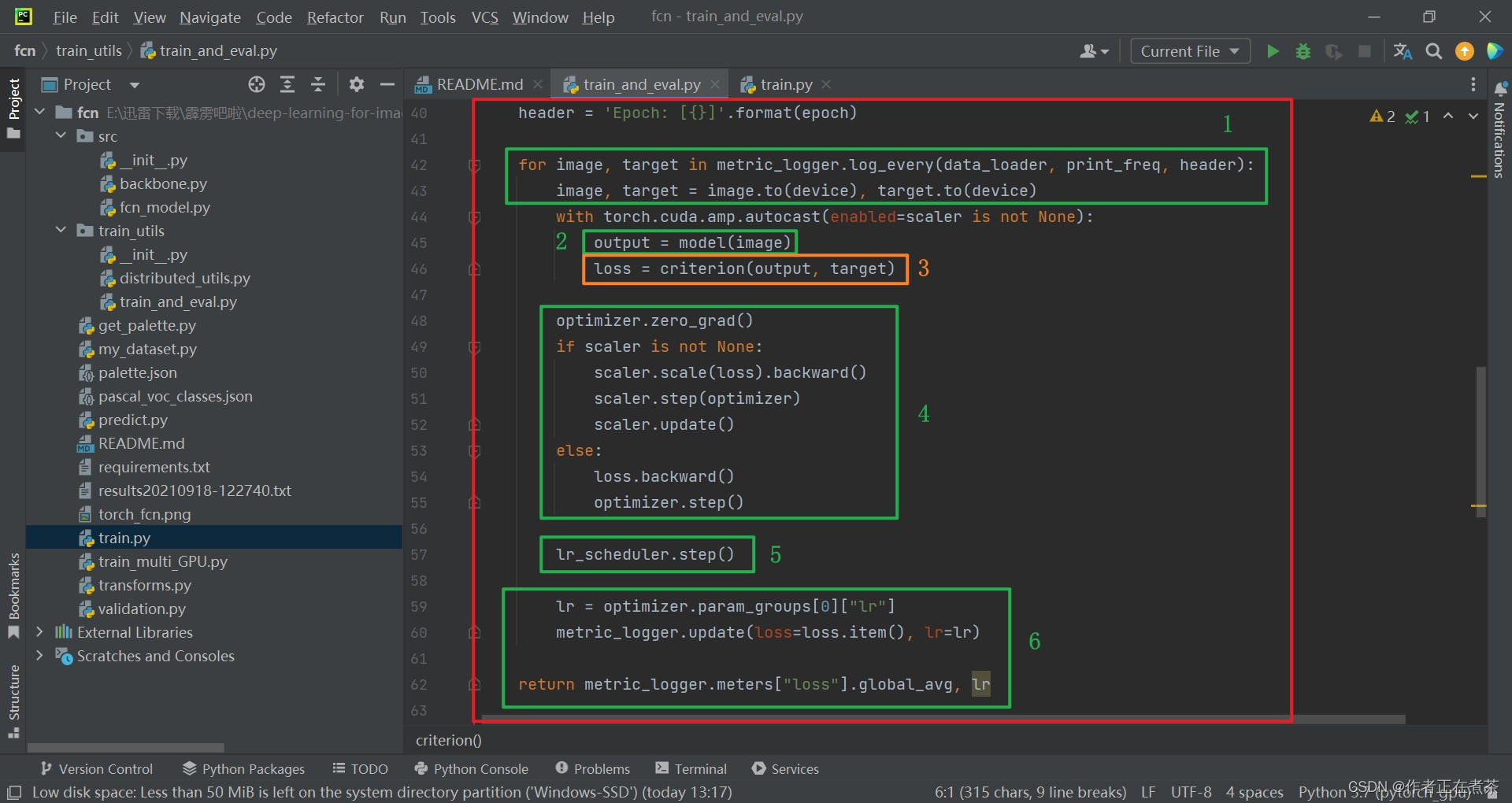Open the Current File run configuration dropdown
Image resolution: width=1512 pixels, height=803 pixels.
click(1189, 51)
